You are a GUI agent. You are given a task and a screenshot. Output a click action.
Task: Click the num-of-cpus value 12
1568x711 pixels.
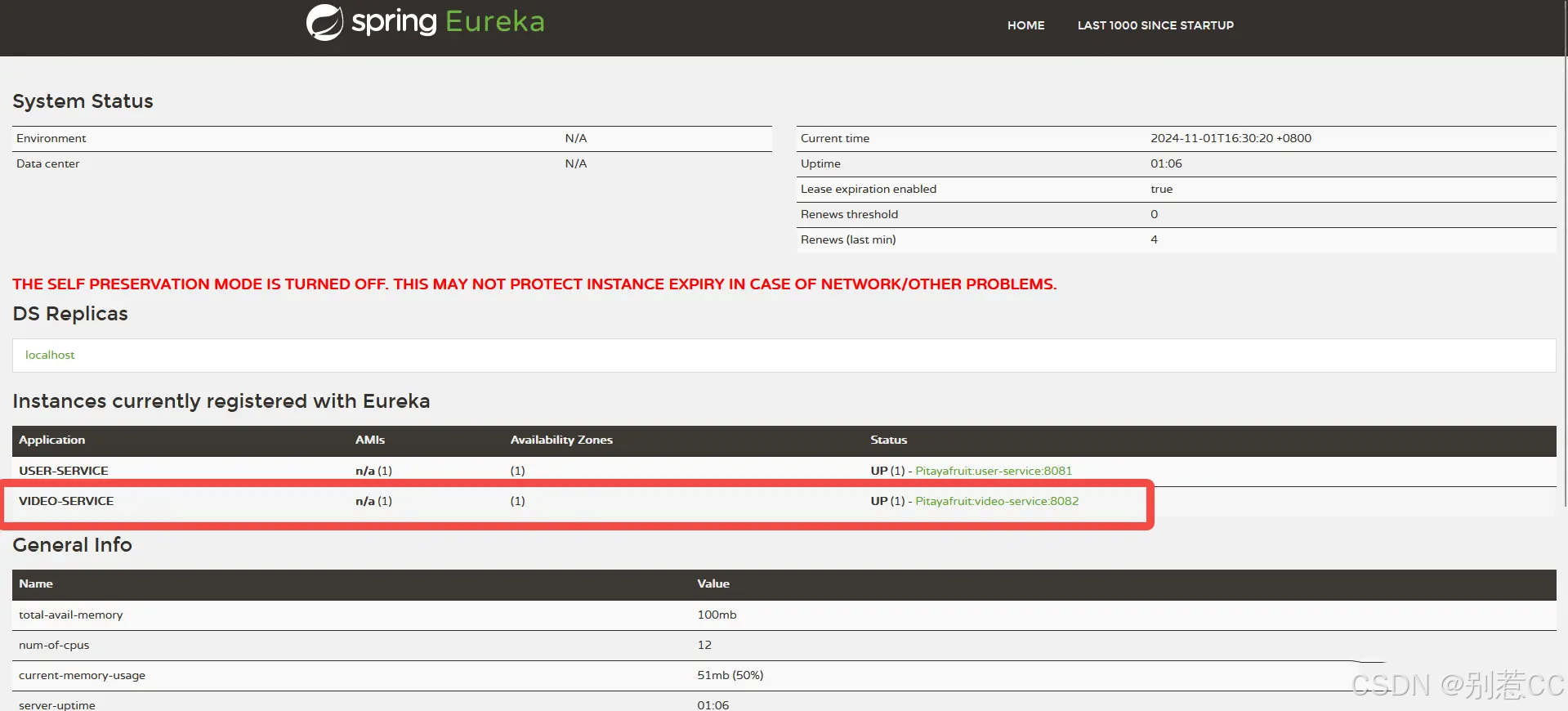click(704, 645)
